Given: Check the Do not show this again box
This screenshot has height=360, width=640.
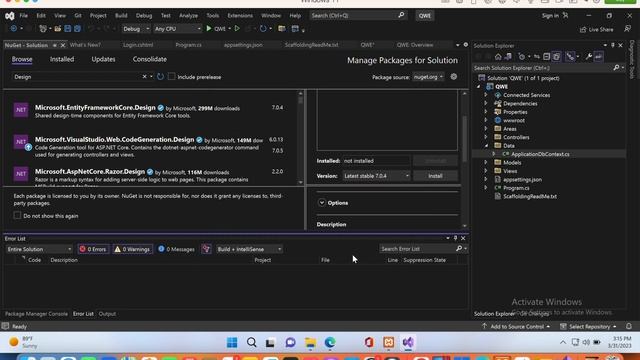Looking at the screenshot, I should pyautogui.click(x=17, y=216).
